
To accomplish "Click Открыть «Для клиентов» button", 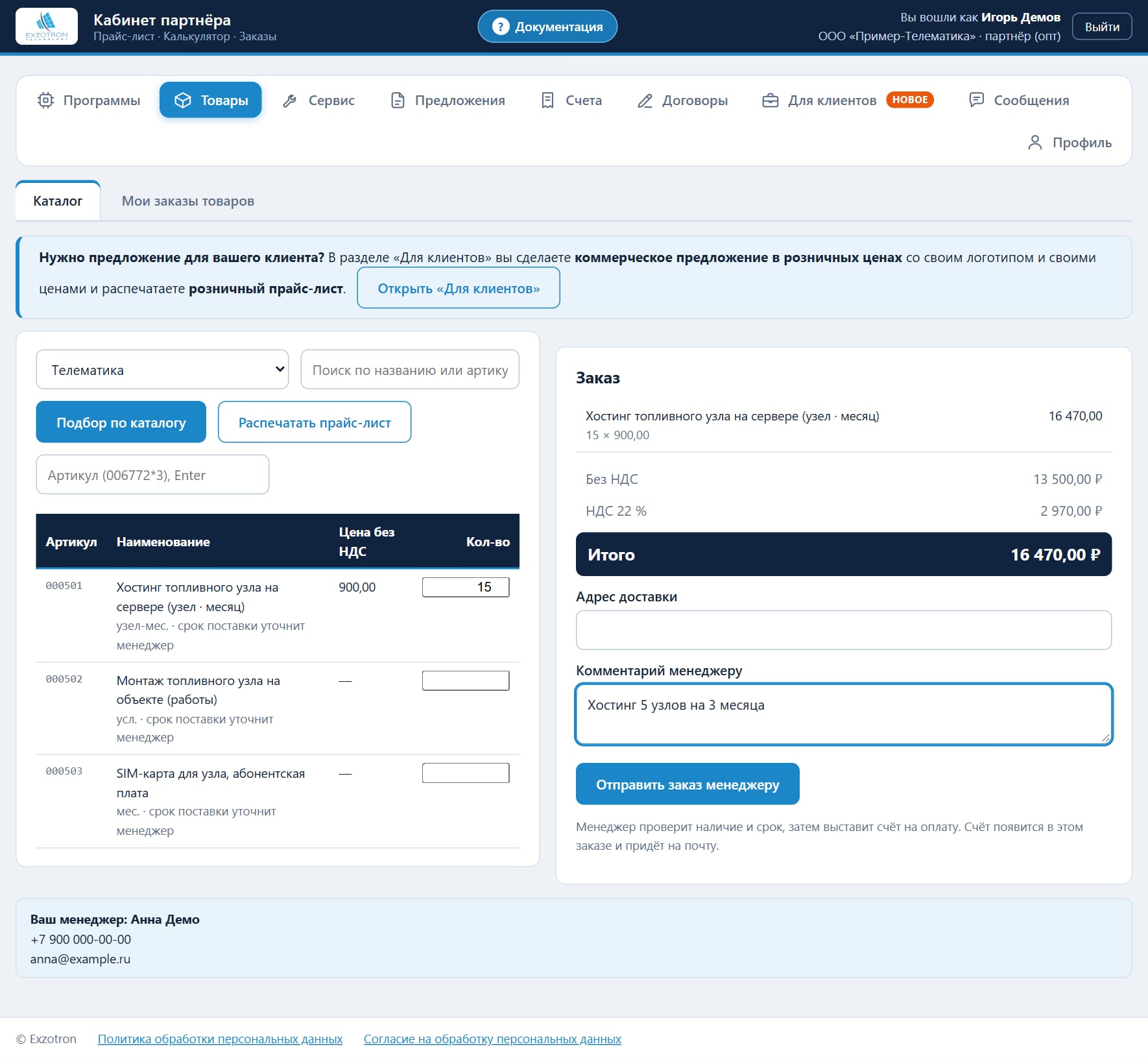I will (x=459, y=288).
